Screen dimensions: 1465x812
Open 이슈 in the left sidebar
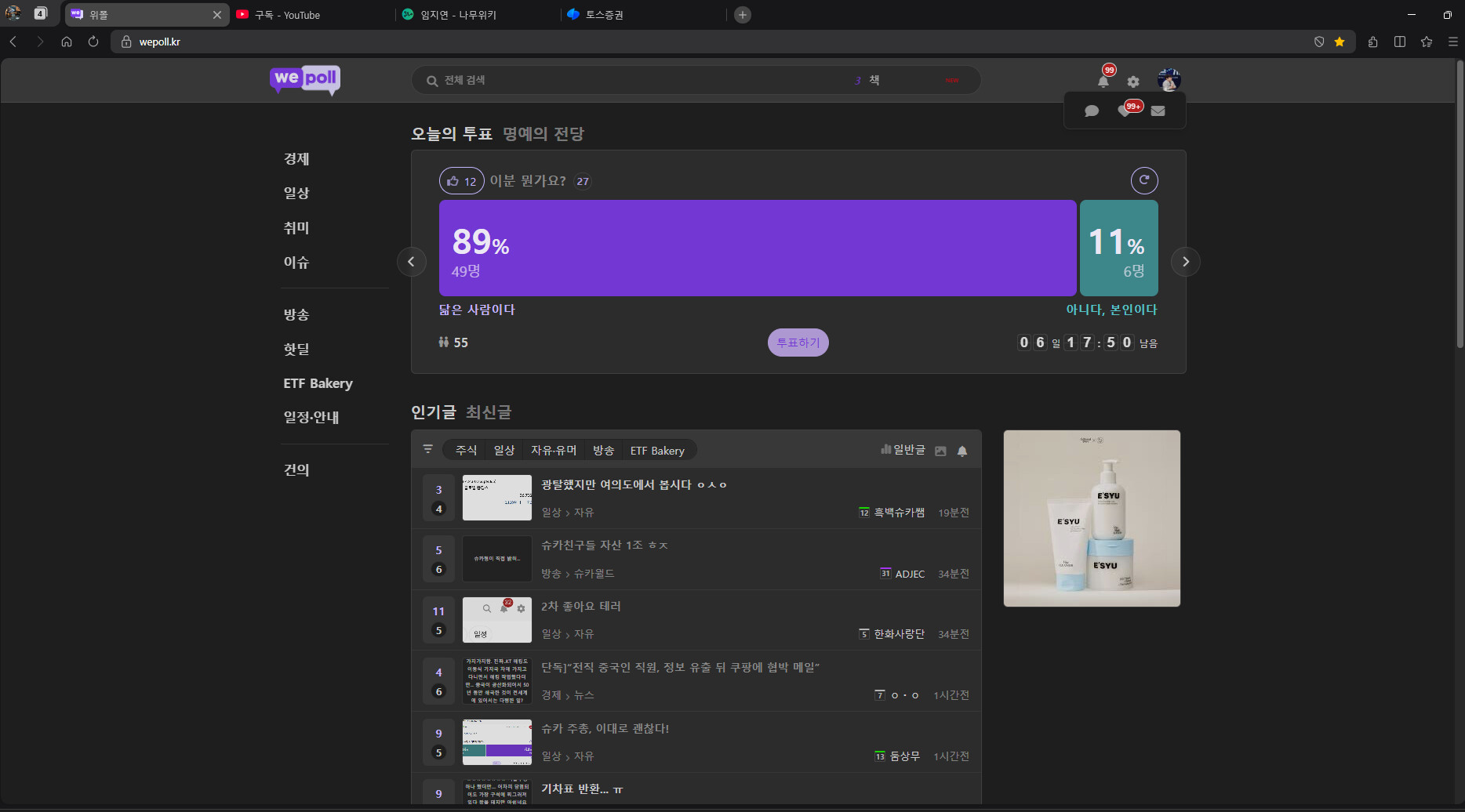pos(296,263)
